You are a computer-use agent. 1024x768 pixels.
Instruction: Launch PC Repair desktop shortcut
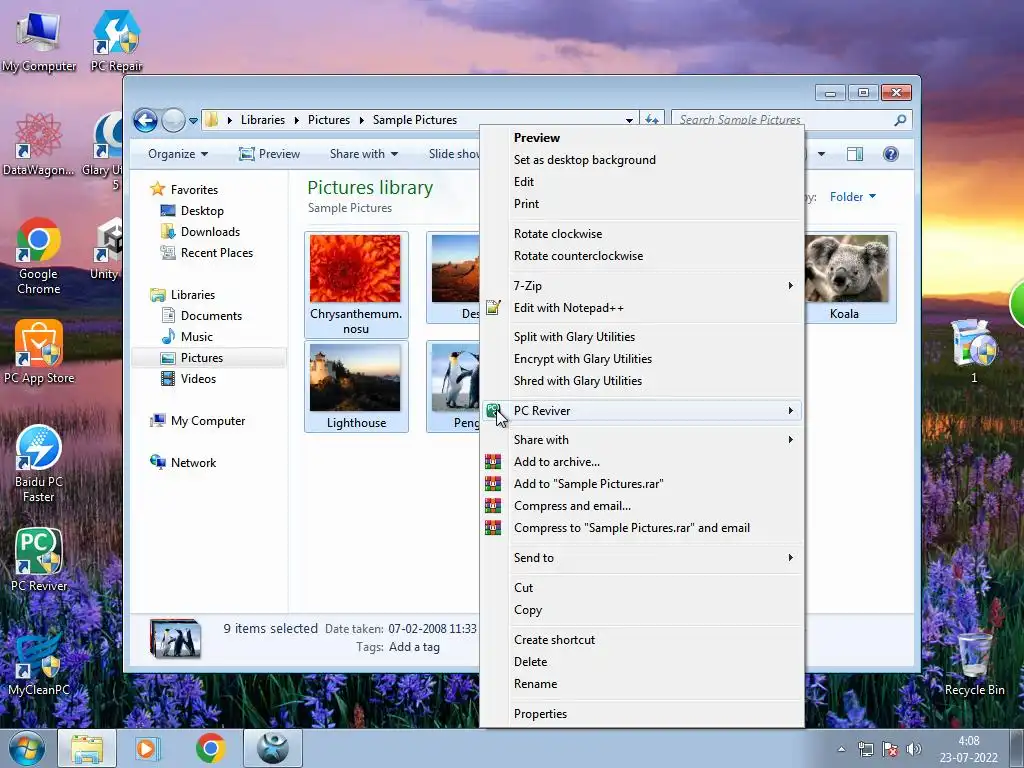tap(116, 40)
